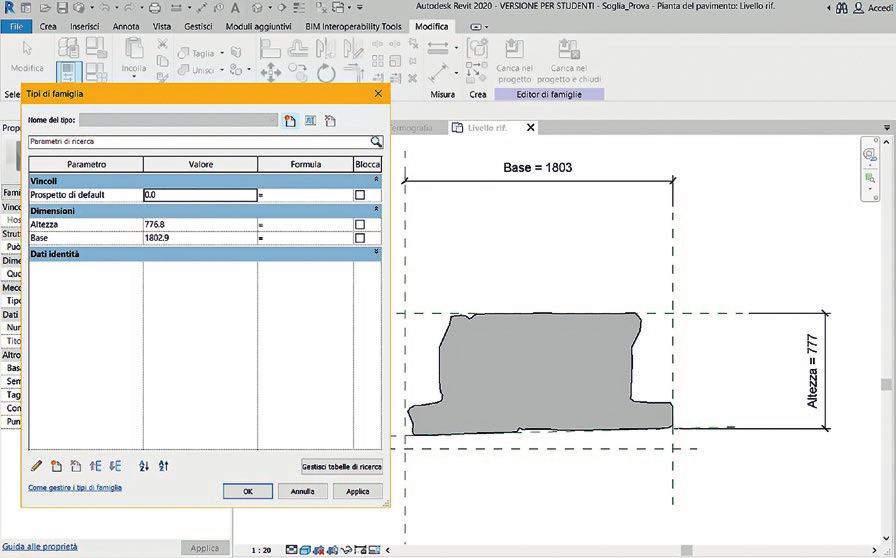Click the Rename Type icon beside Nome del tipo
896x558 pixels.
tap(310, 121)
